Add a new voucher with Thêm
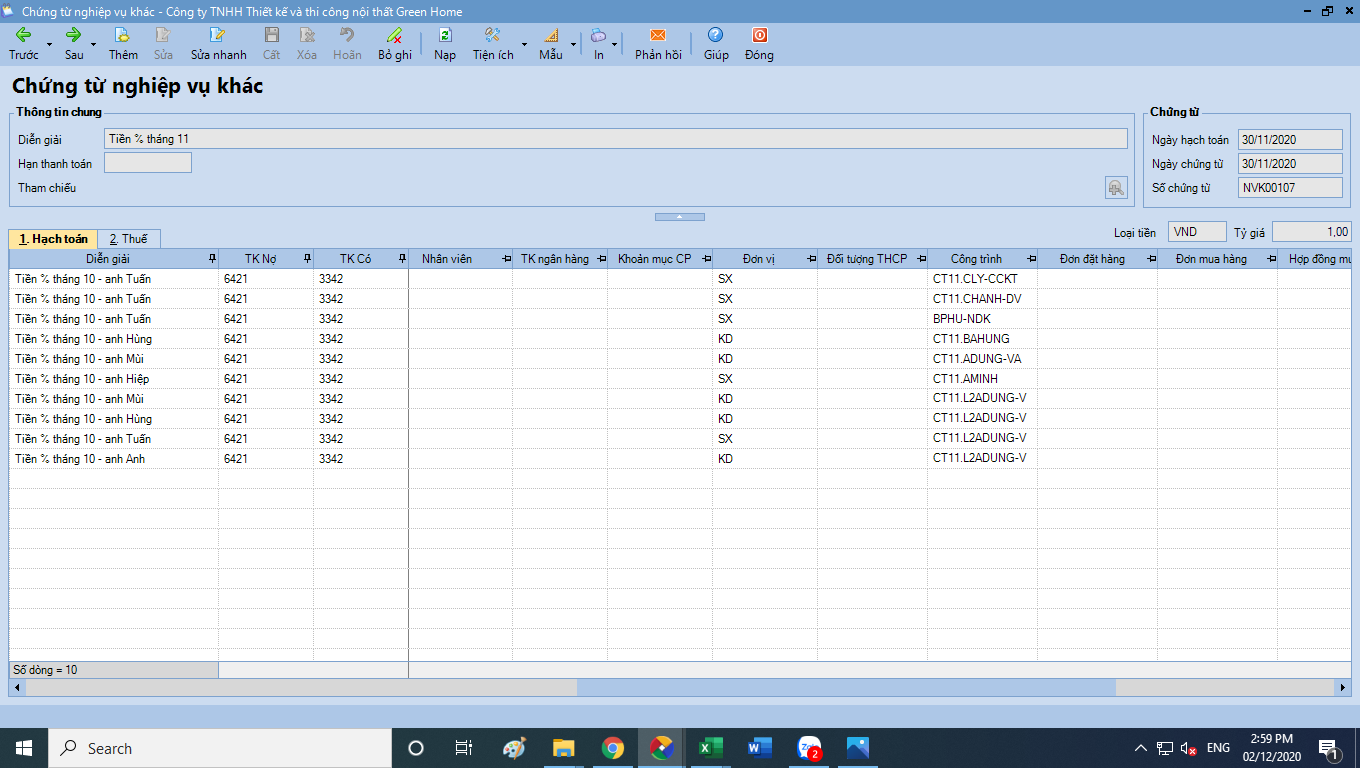The height and width of the screenshot is (768, 1360). tap(123, 44)
